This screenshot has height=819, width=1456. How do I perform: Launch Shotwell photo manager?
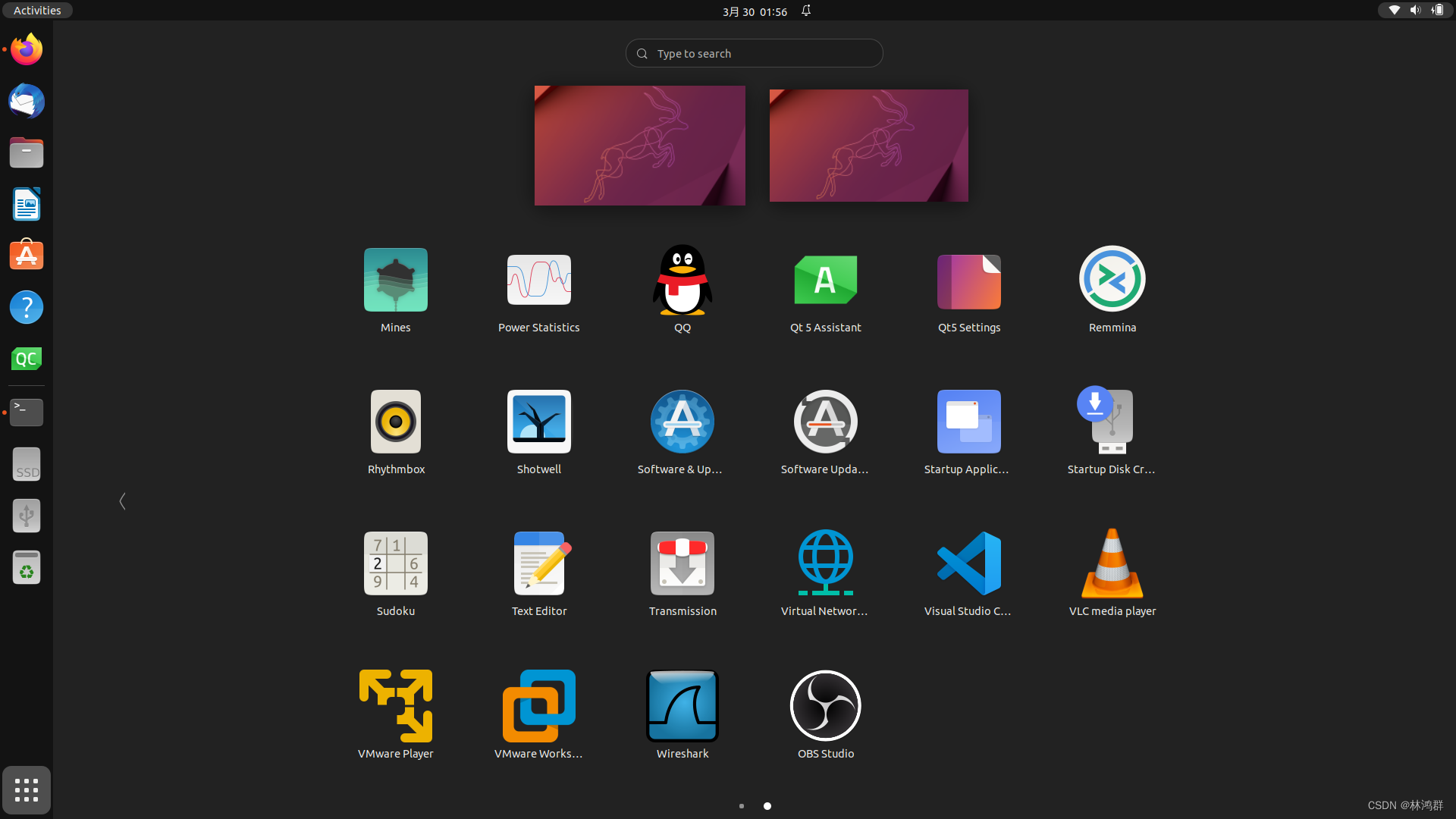538,432
